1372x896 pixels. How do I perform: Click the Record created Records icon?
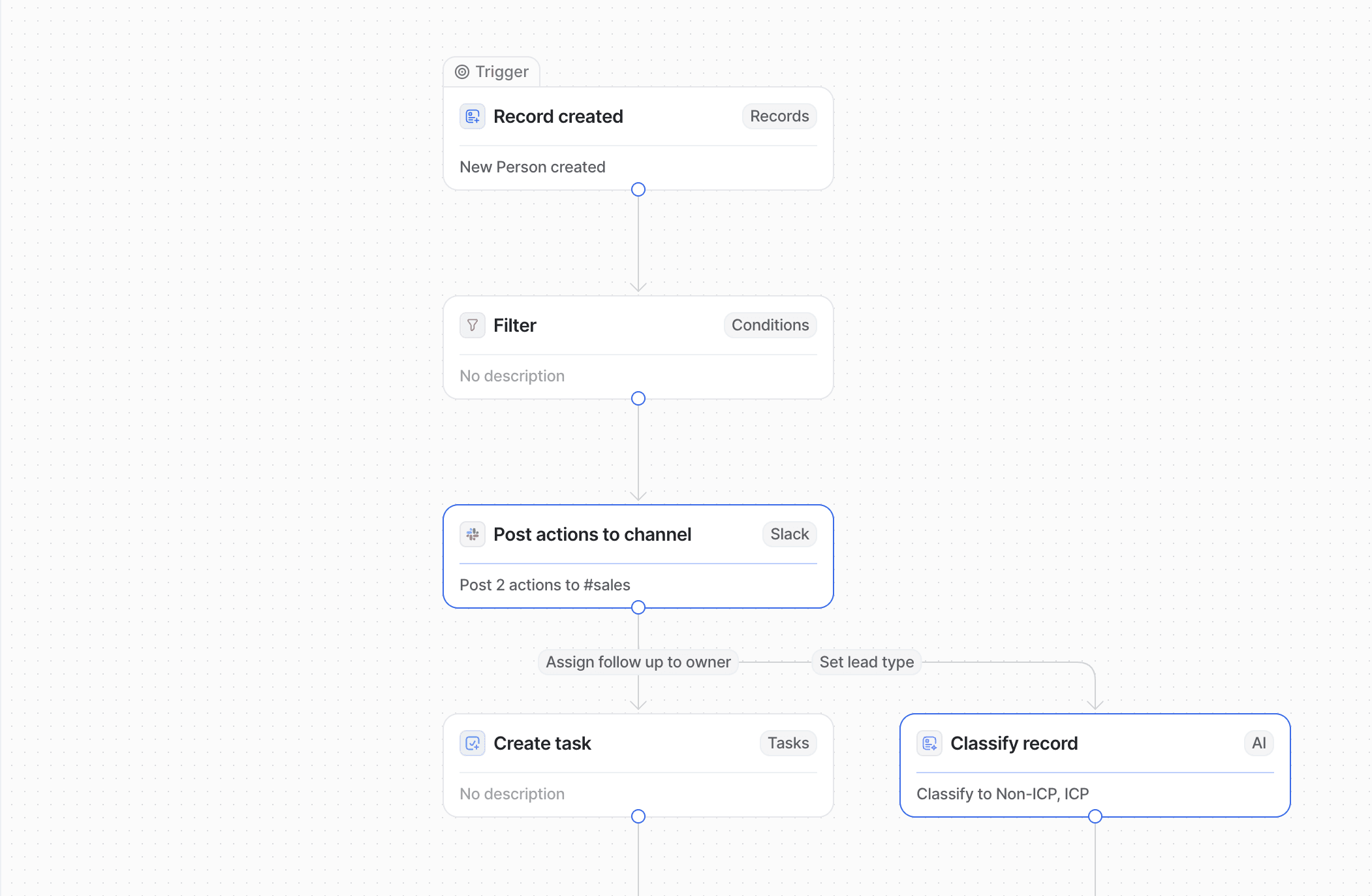[471, 116]
